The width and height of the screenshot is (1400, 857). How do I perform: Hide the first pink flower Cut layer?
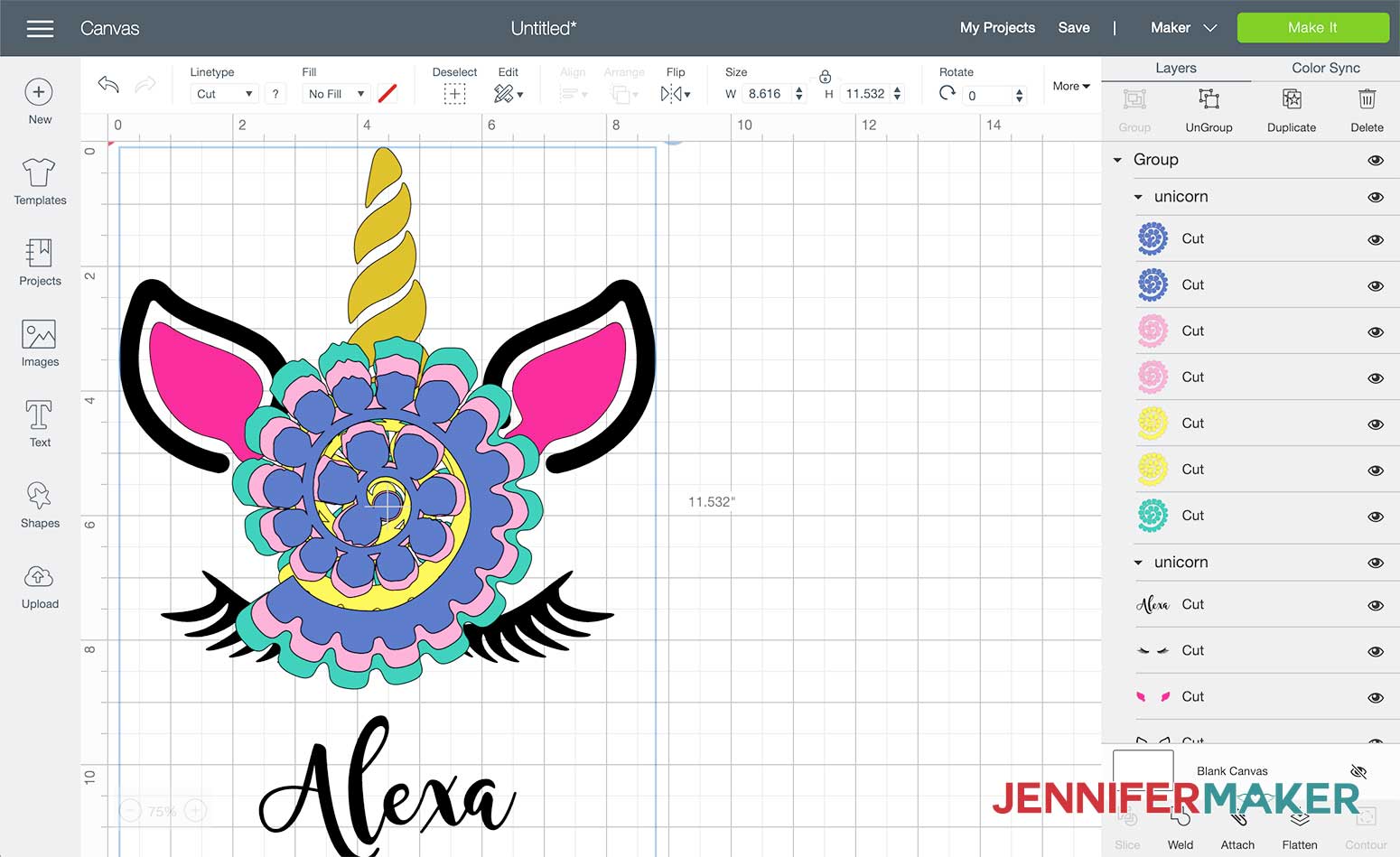coord(1376,331)
